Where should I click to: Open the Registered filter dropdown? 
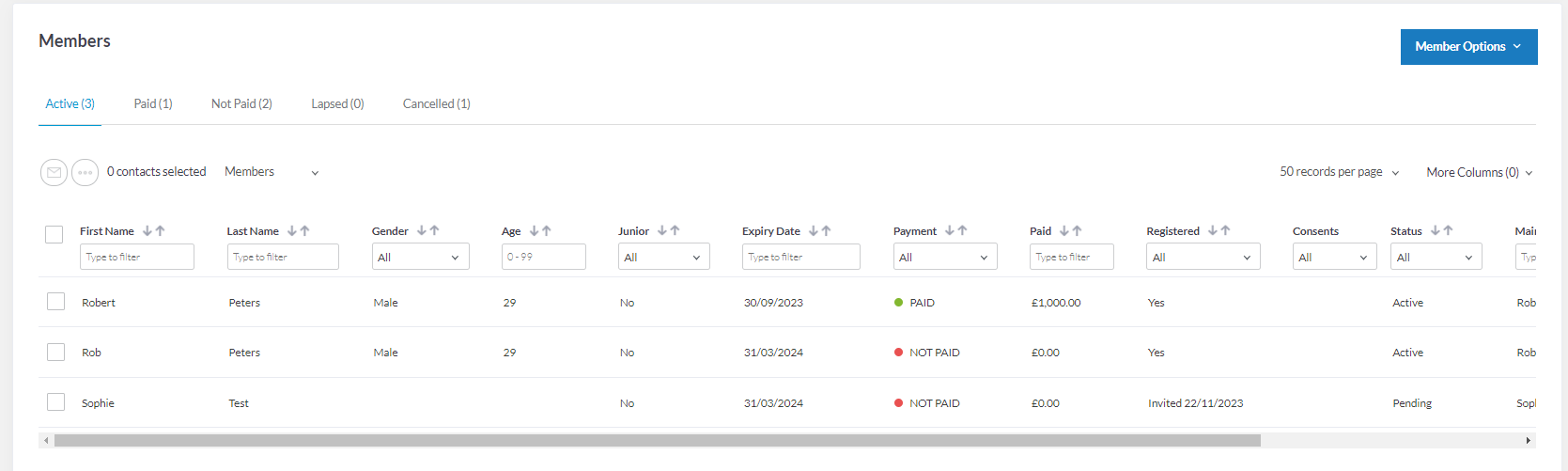pos(1203,257)
